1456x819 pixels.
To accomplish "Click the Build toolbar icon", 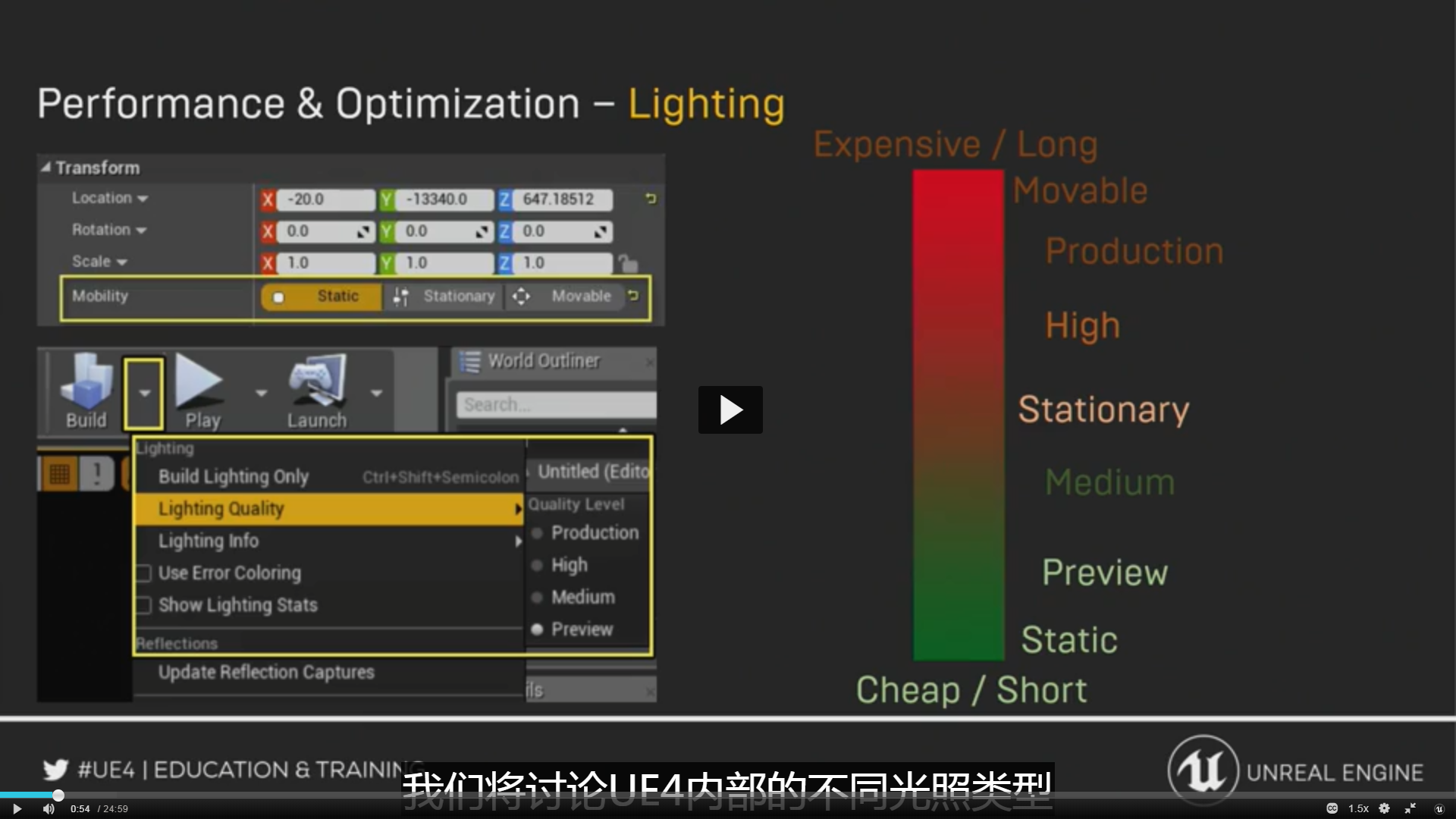I will 86,392.
